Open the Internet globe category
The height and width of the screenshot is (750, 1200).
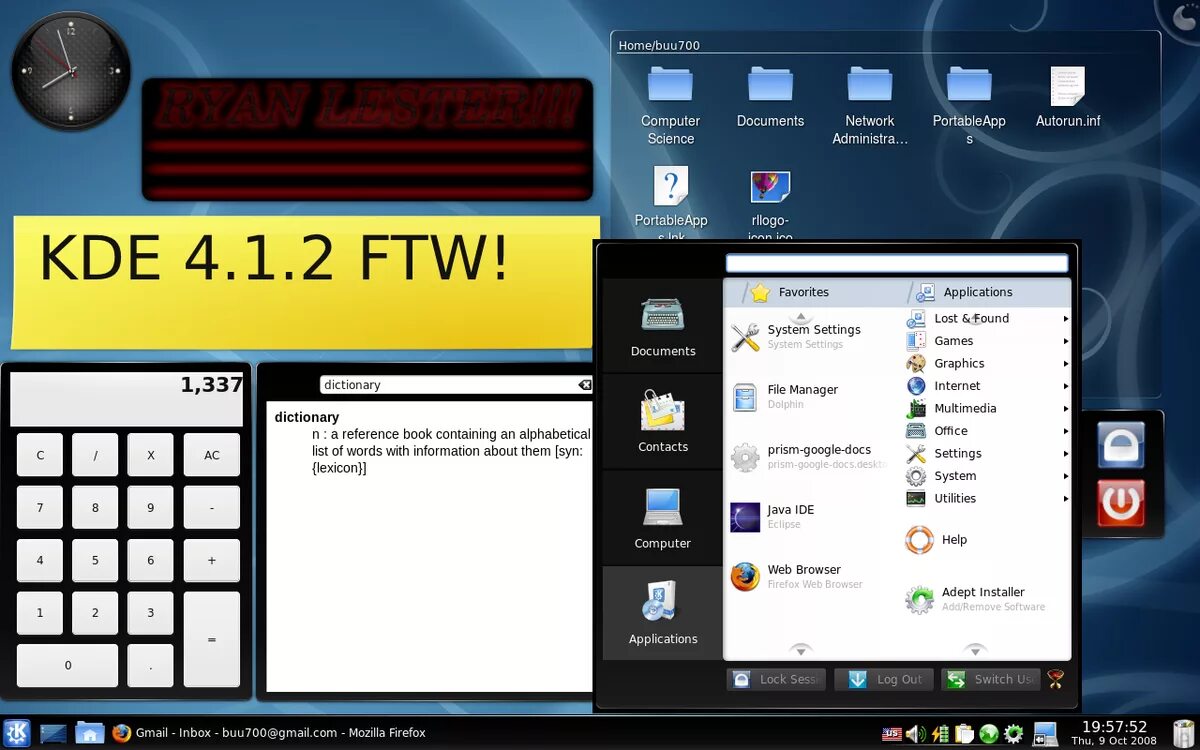pos(916,386)
